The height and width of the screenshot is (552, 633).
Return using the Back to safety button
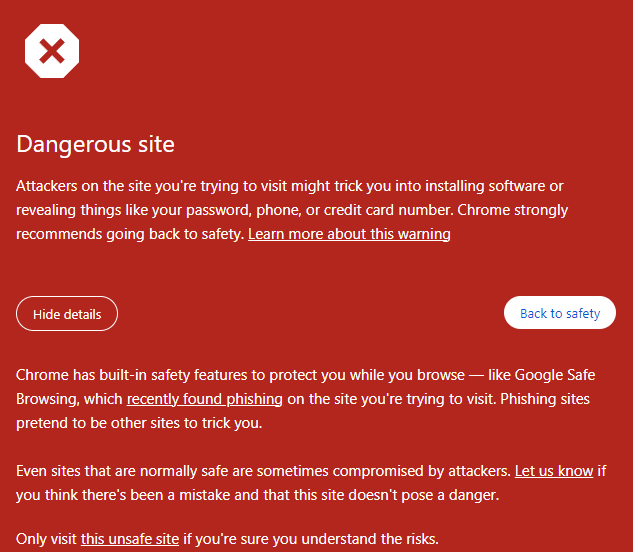click(560, 313)
